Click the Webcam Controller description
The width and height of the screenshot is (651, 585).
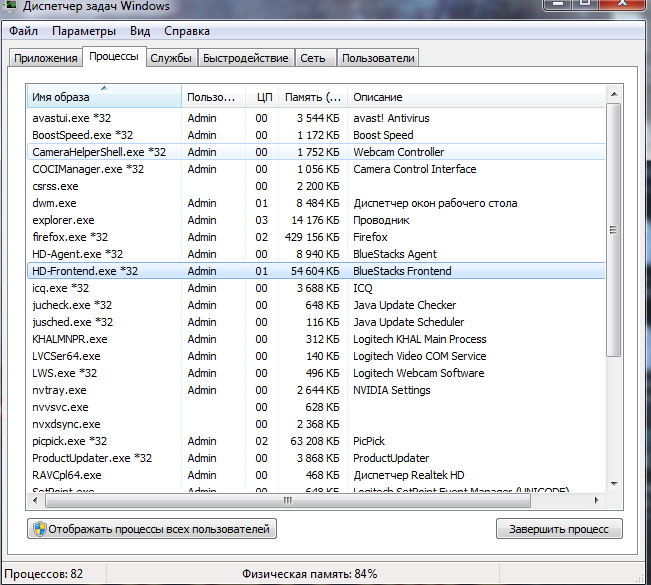click(x=399, y=152)
